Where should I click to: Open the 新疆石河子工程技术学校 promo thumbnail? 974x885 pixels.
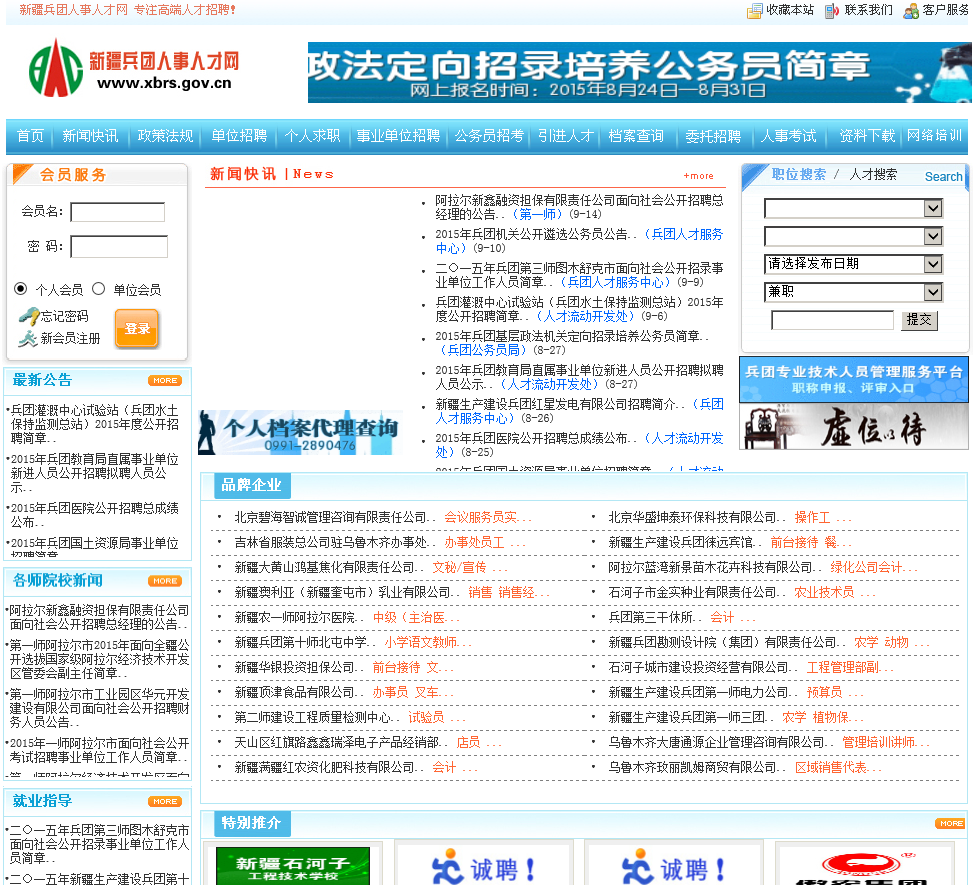coord(293,866)
